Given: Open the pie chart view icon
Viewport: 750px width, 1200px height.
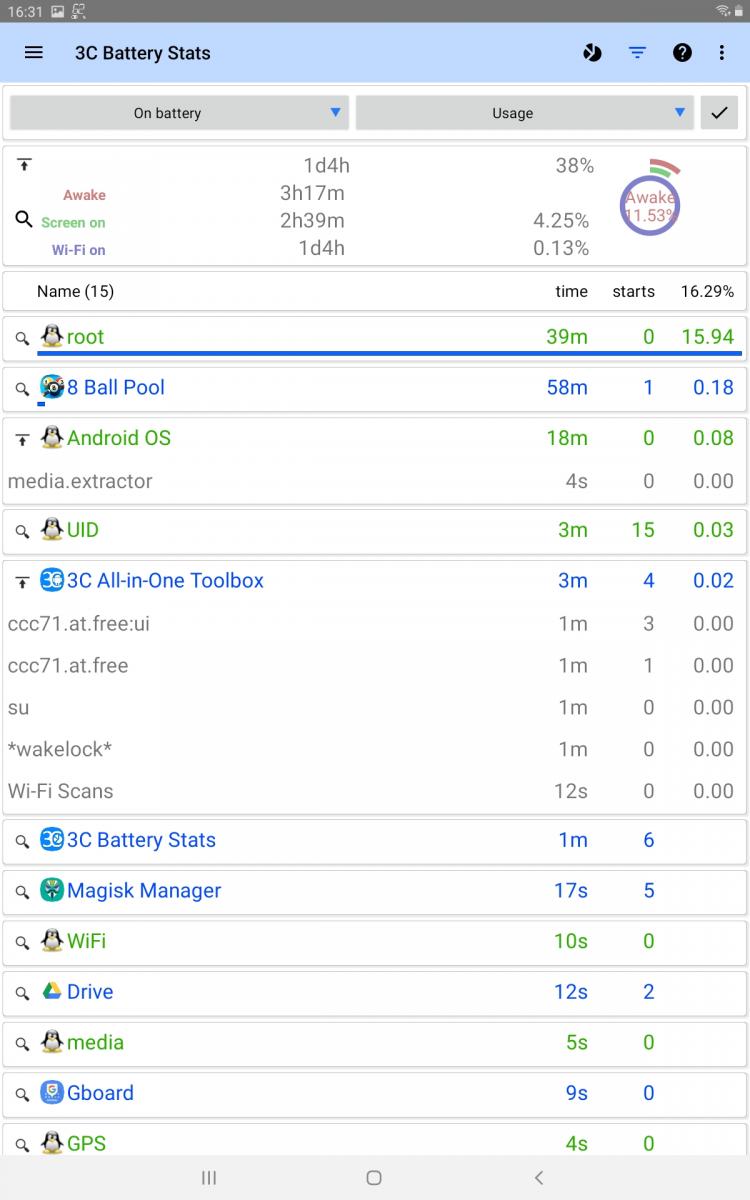Looking at the screenshot, I should (x=593, y=53).
